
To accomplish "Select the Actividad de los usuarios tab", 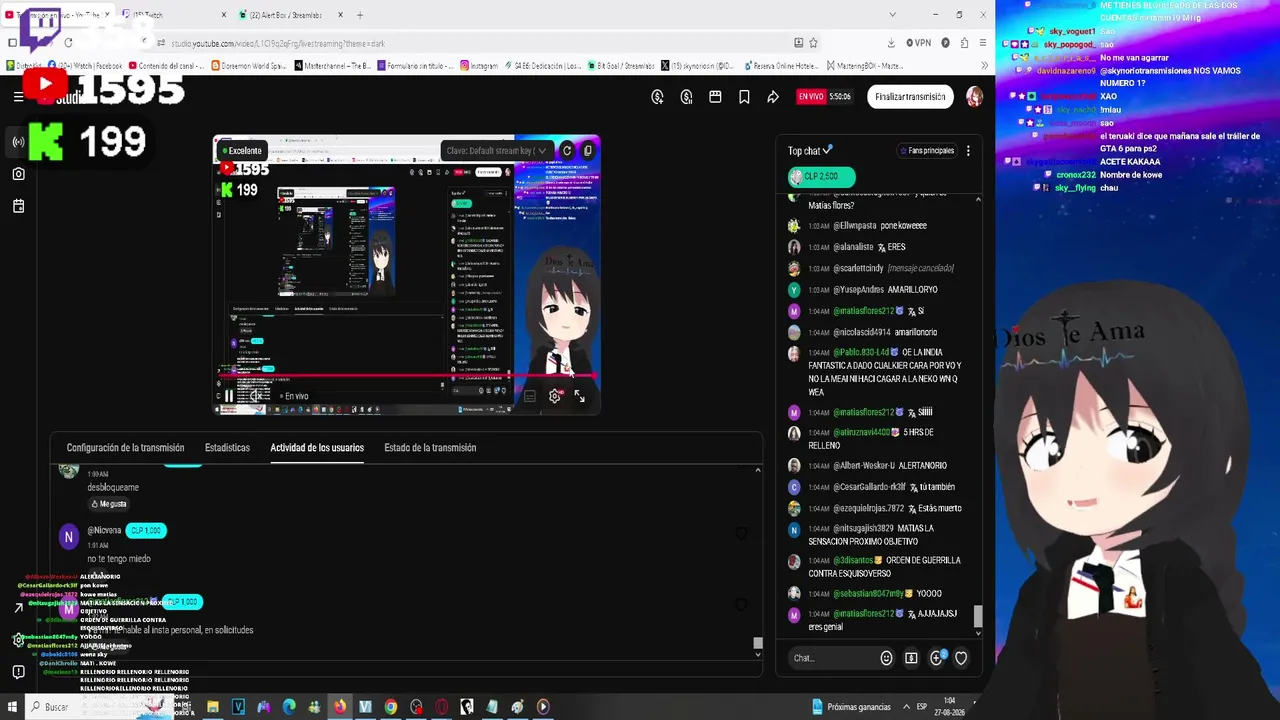I will [317, 448].
